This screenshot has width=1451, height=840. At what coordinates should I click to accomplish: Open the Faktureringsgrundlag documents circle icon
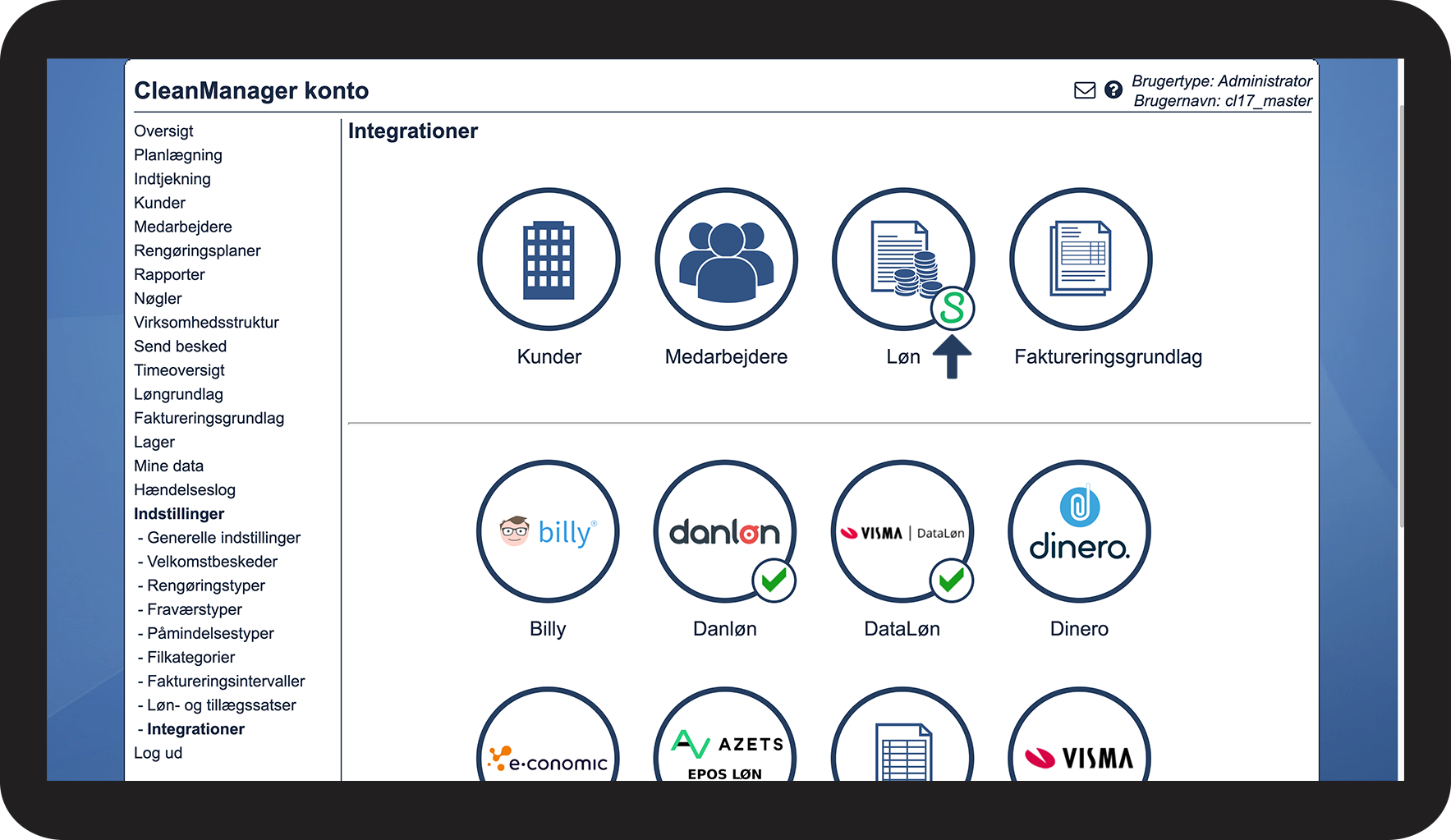click(x=1081, y=259)
